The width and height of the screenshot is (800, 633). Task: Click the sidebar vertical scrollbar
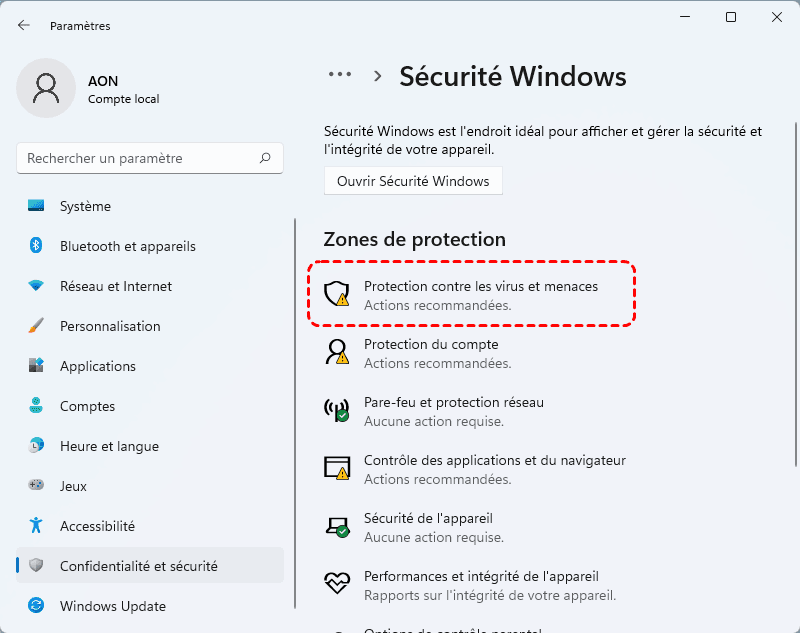(295, 410)
